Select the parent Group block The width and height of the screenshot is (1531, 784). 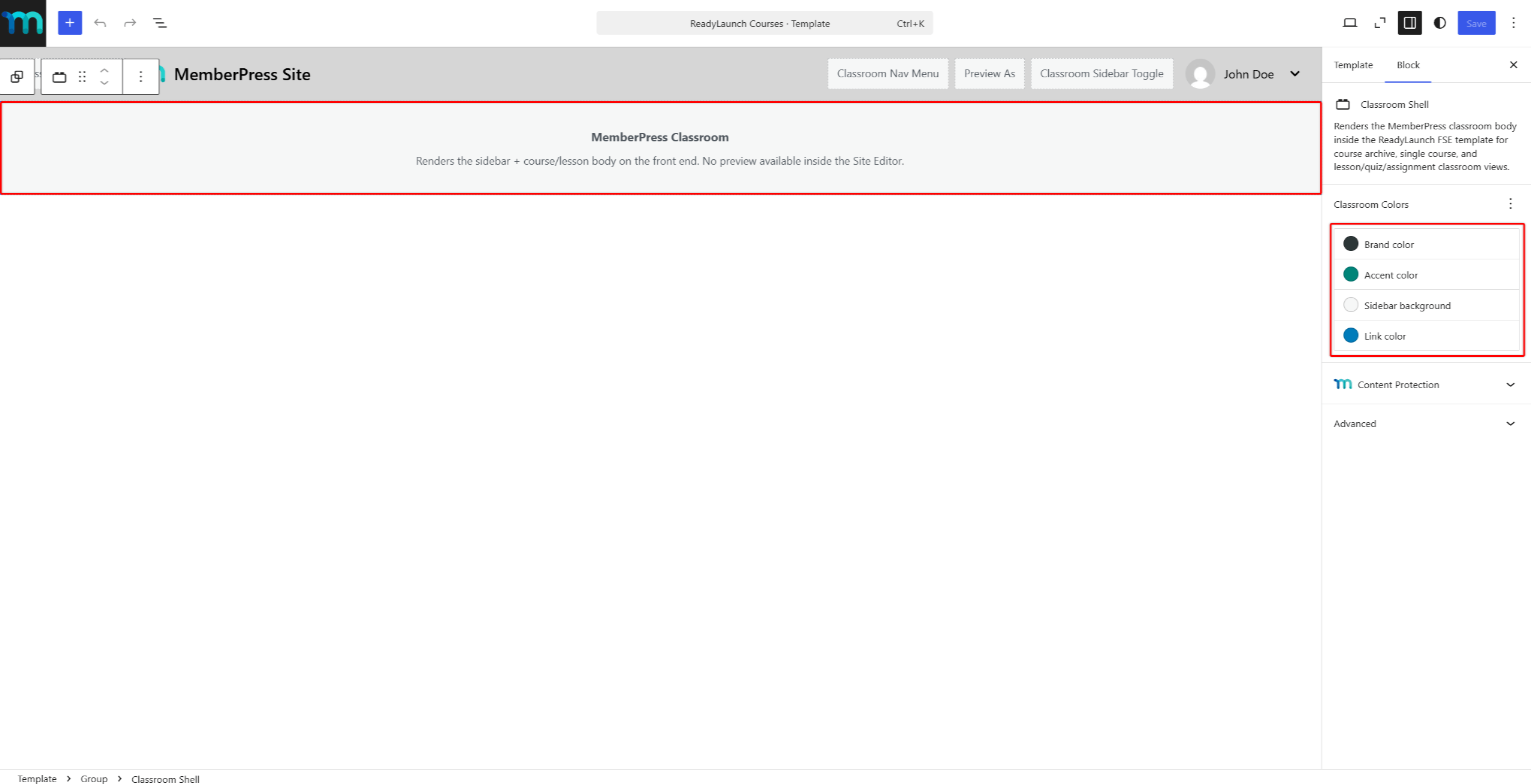17,77
